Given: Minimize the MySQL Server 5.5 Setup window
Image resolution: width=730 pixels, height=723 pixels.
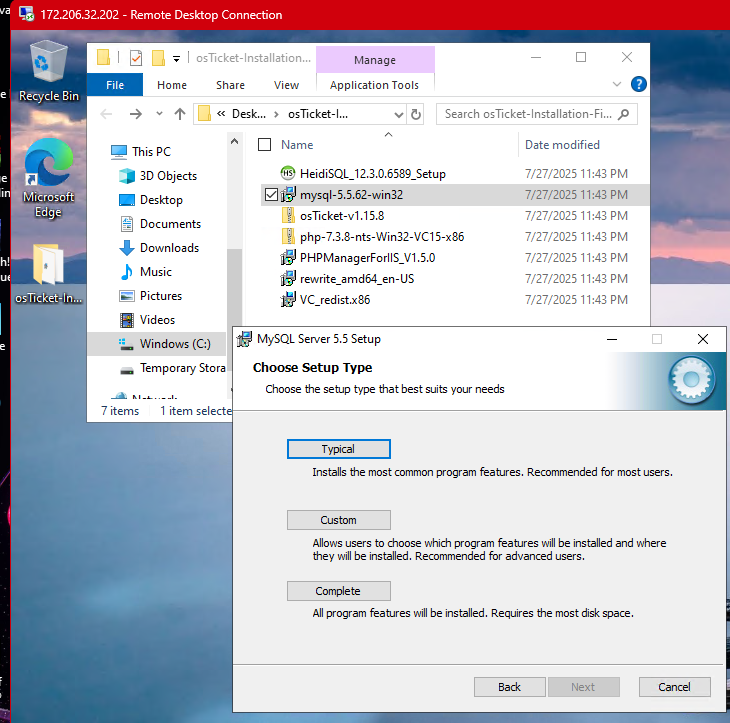Looking at the screenshot, I should click(612, 339).
